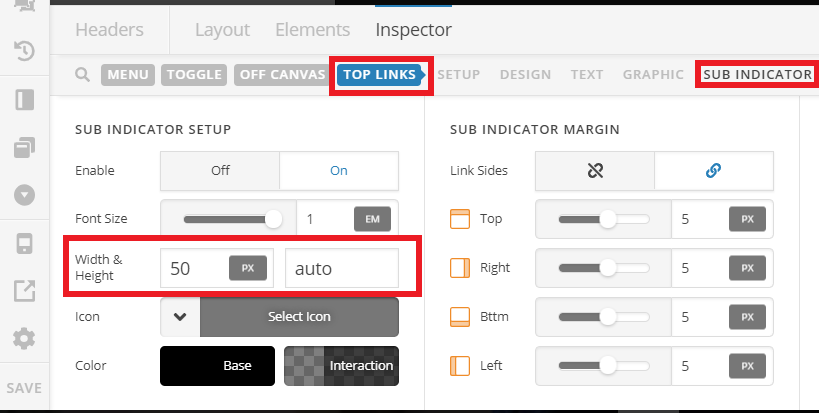Click the Select Icon button
Screen dimensions: 819x413
coord(299,317)
